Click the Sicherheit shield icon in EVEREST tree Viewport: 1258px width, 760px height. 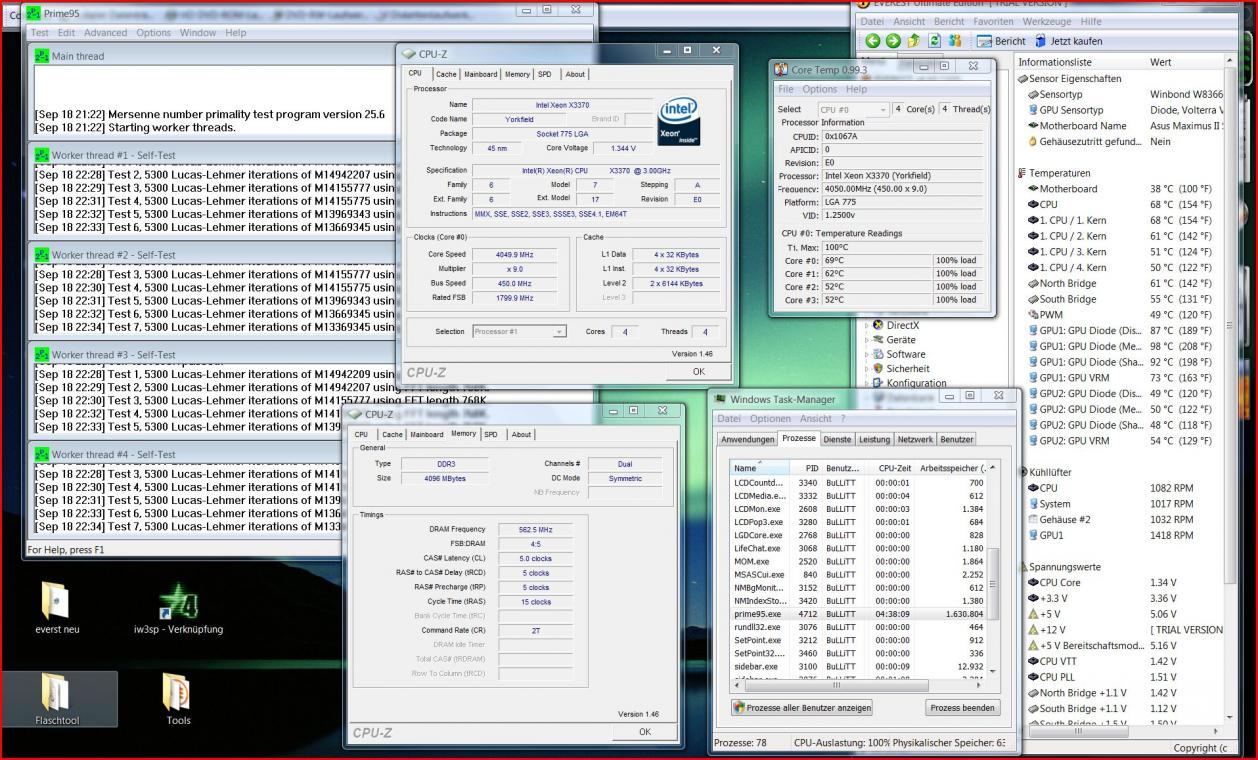tap(878, 368)
